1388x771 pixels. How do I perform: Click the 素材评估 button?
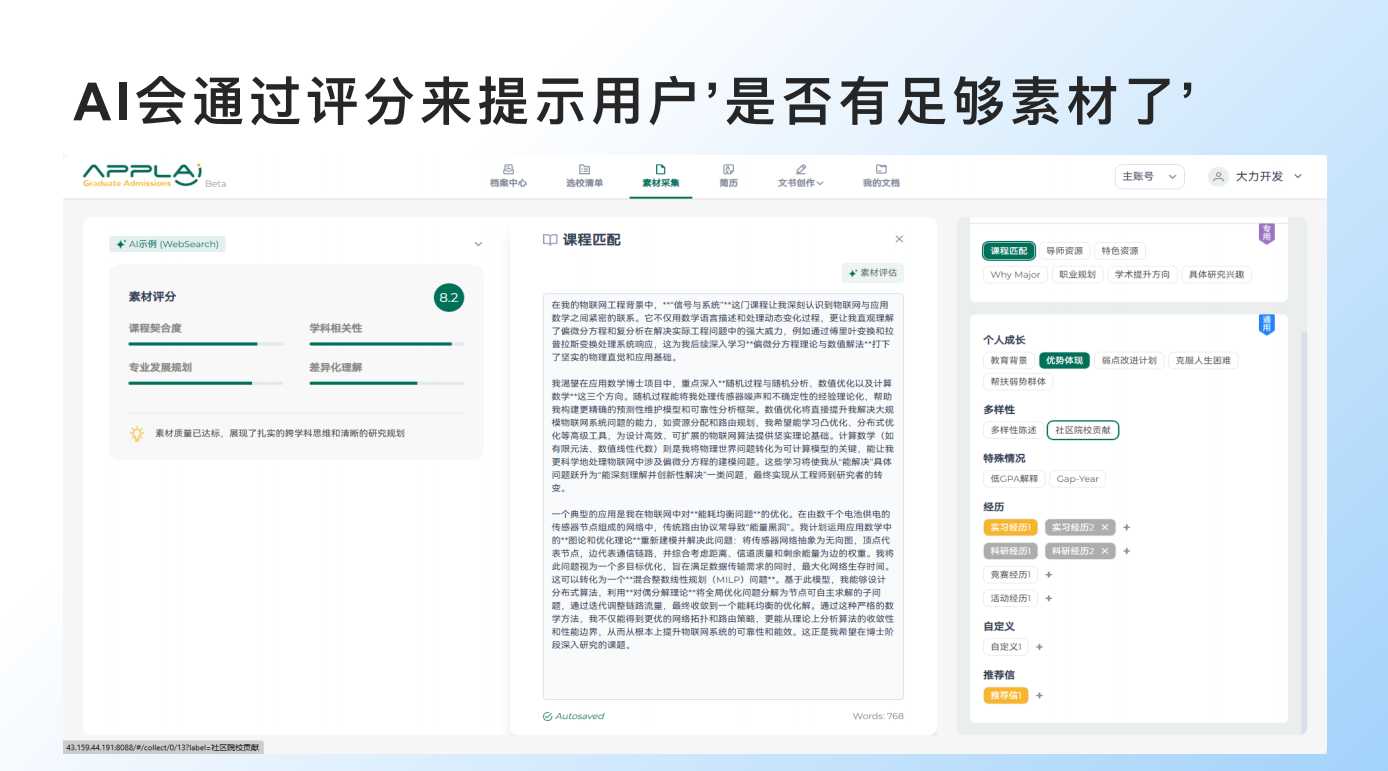[873, 272]
